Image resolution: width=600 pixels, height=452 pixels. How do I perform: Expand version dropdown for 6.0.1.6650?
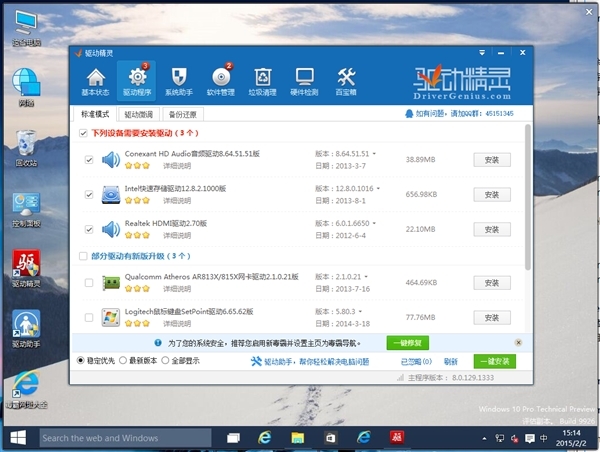point(374,223)
